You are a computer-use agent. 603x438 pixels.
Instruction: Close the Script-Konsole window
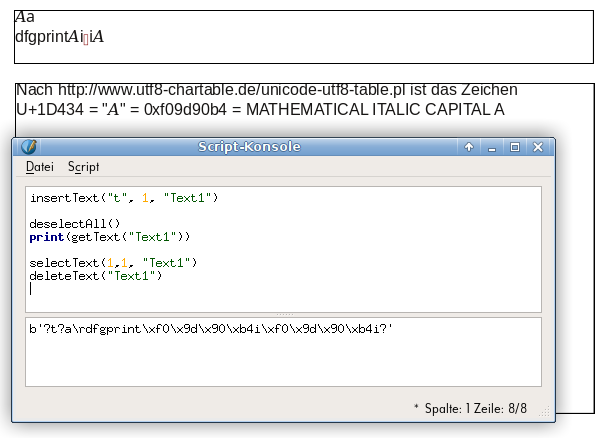(x=538, y=147)
